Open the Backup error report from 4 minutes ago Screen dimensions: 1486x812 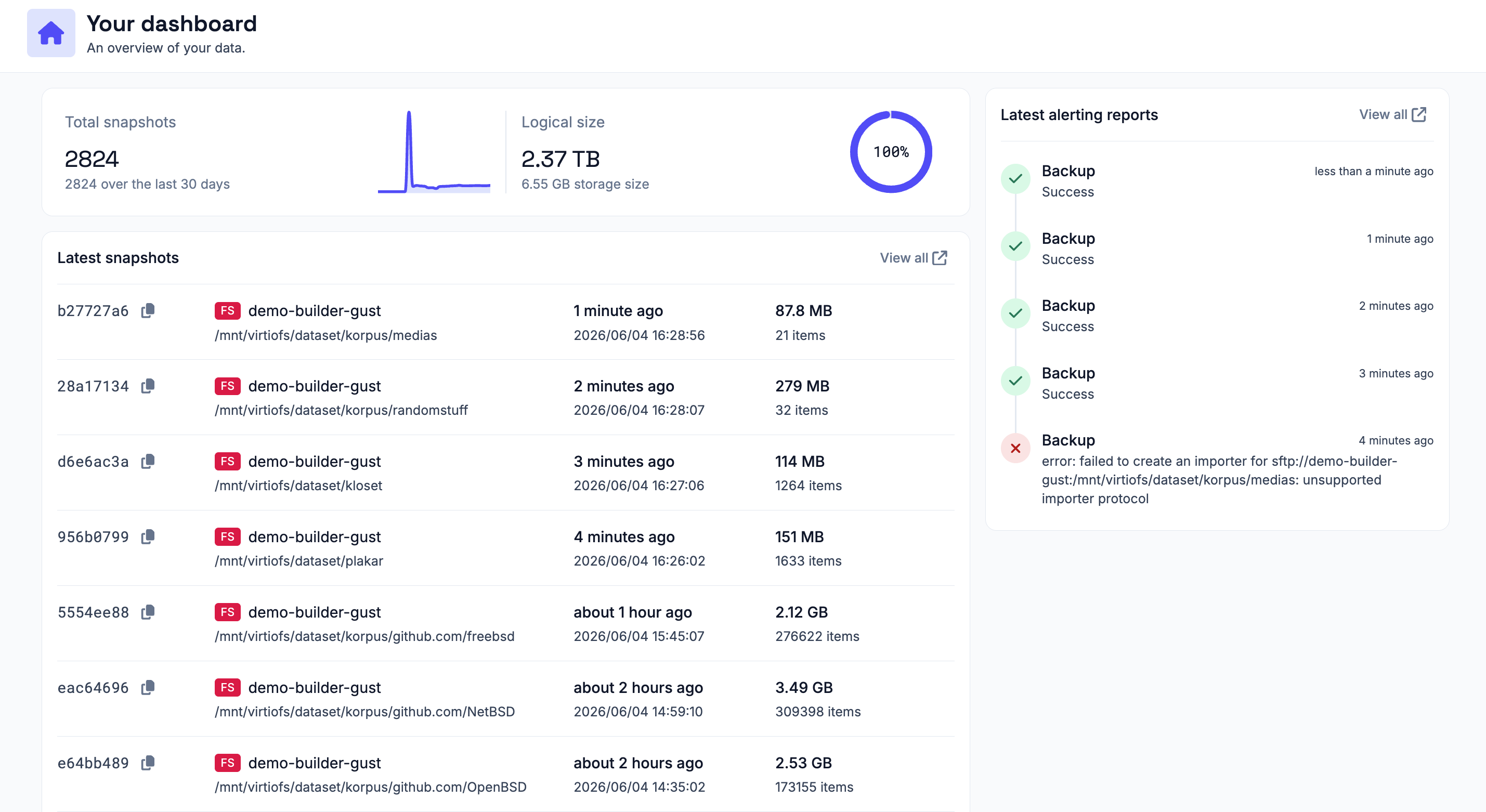tap(1217, 469)
